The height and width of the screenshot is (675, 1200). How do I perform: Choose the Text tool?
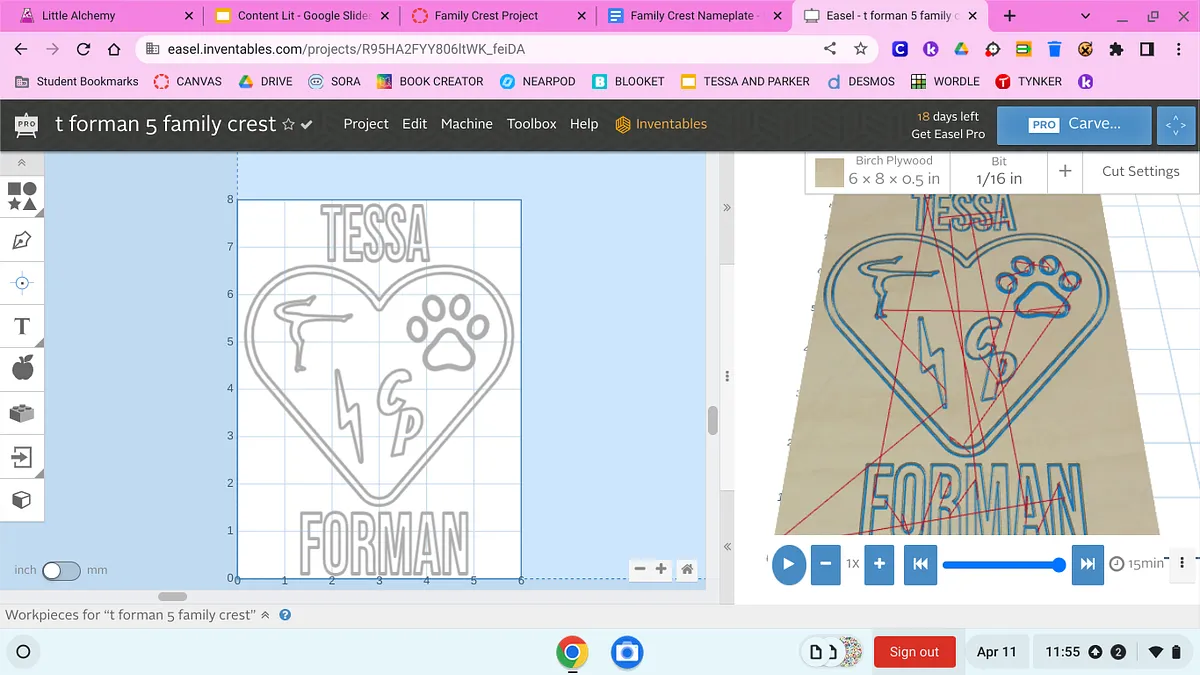coord(22,327)
